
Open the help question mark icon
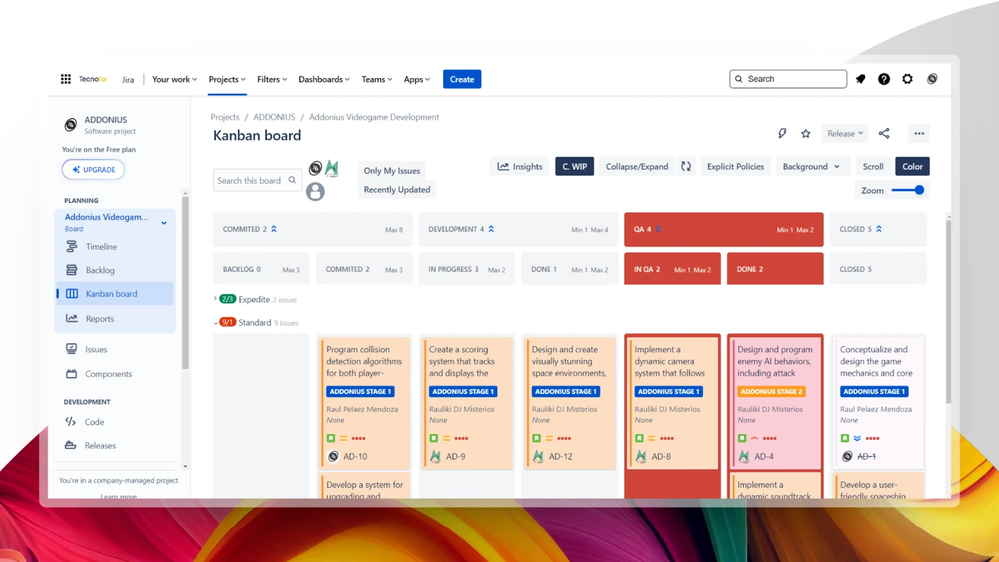click(x=884, y=79)
